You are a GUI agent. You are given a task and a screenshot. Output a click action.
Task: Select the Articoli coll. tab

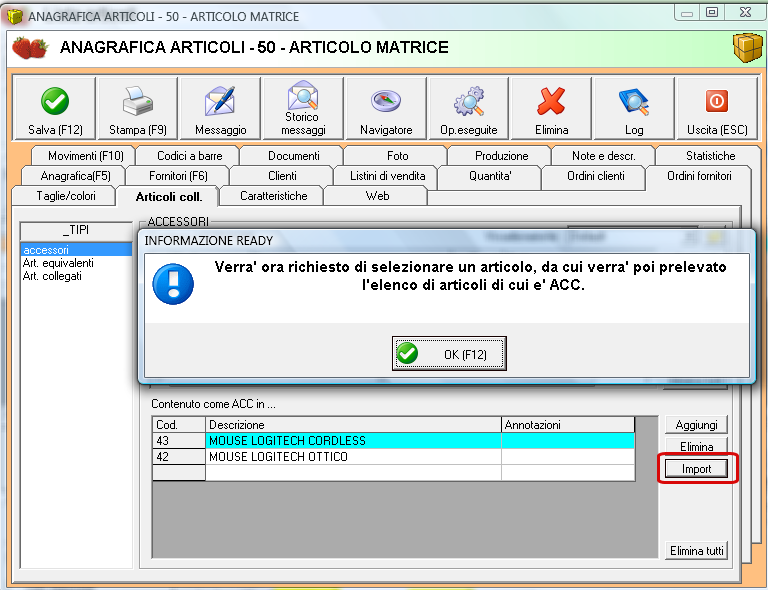click(x=168, y=197)
